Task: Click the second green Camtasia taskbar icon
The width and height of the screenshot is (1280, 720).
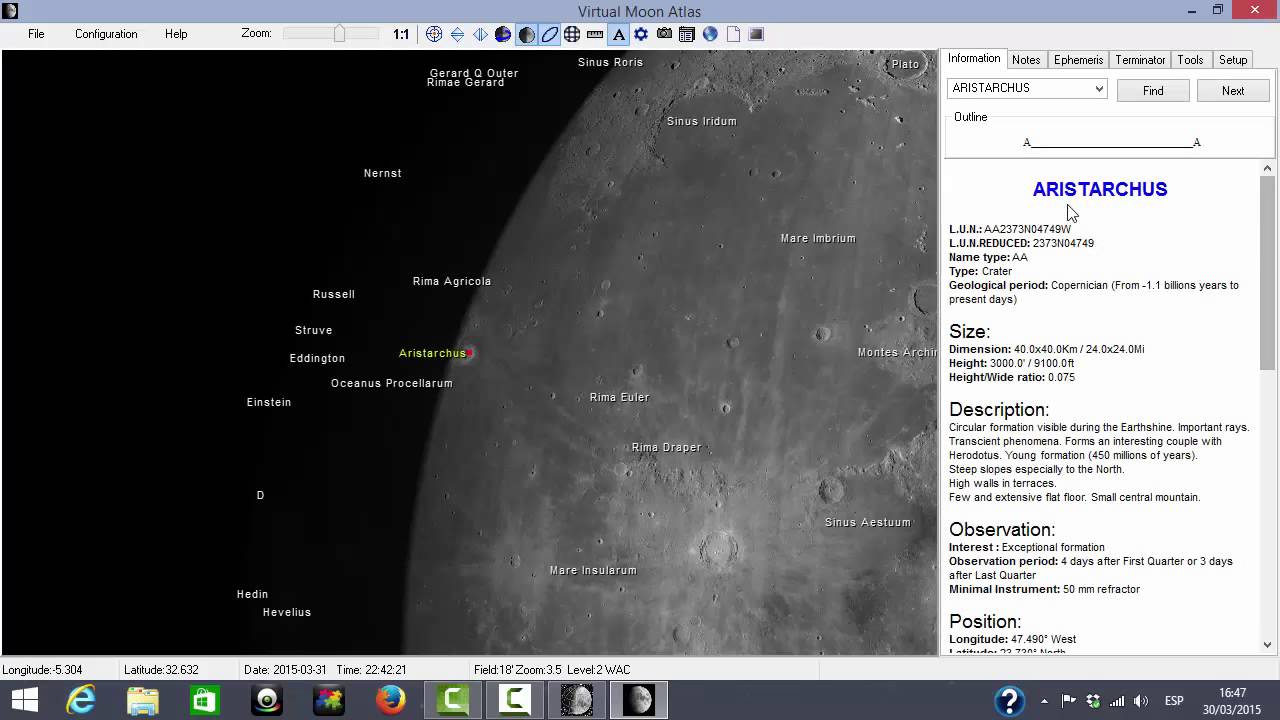Action: pyautogui.click(x=515, y=700)
